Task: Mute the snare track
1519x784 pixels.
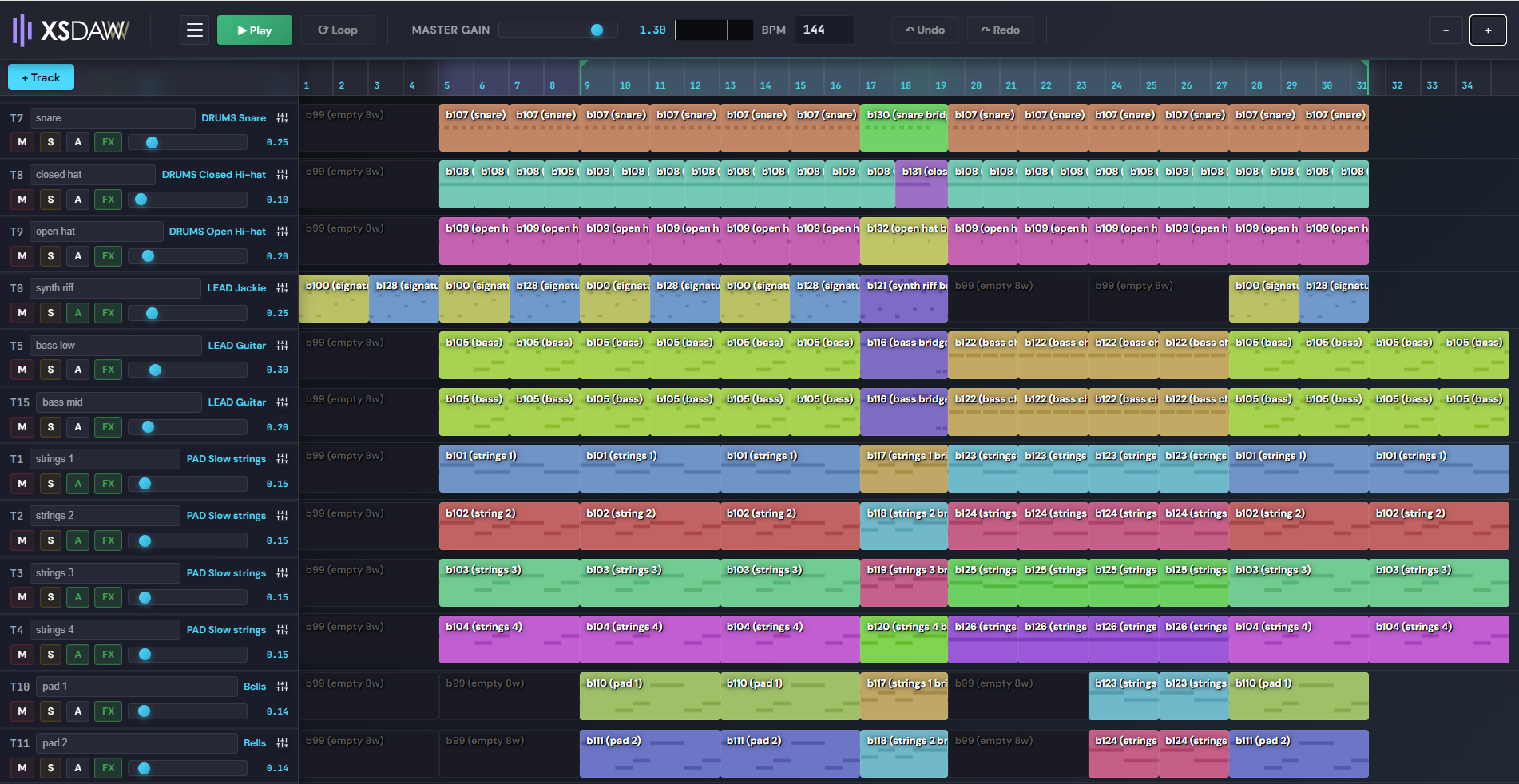Action: [22, 142]
